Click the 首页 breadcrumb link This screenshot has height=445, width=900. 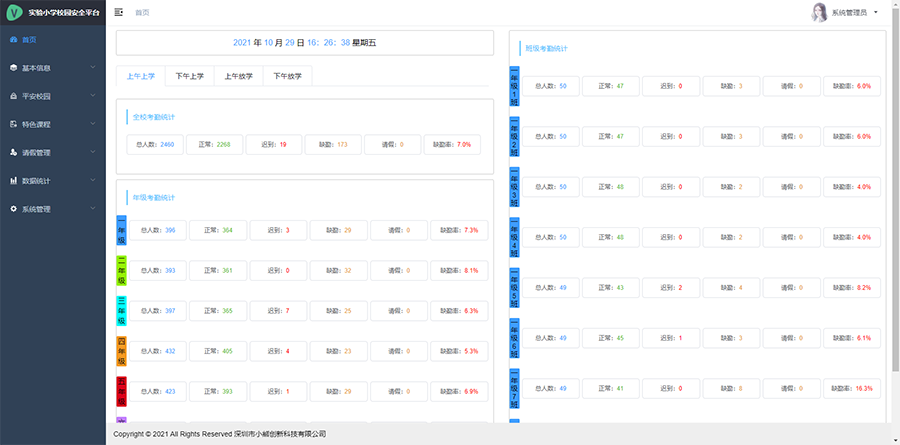143,12
